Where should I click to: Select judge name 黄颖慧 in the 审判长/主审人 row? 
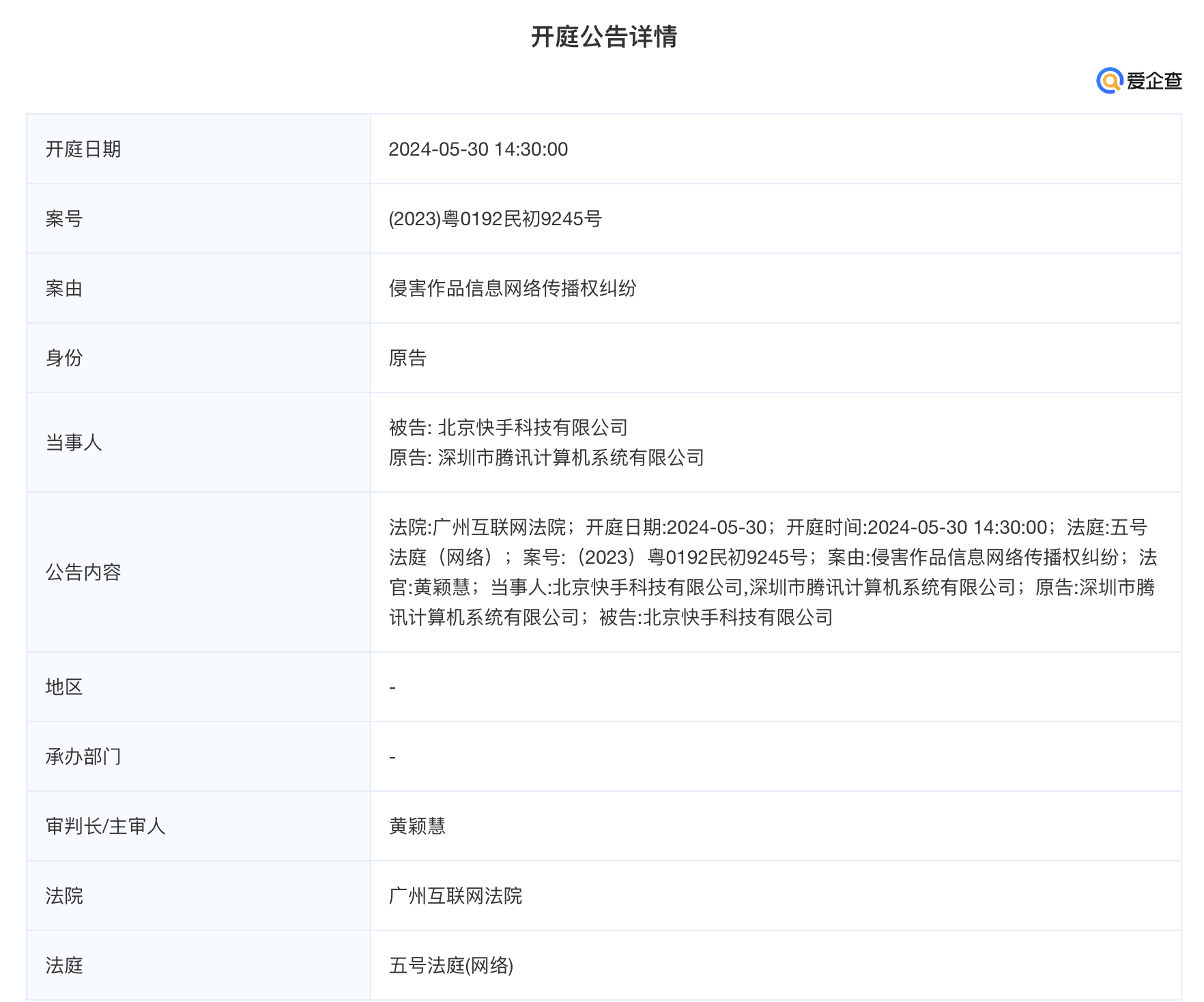417,827
